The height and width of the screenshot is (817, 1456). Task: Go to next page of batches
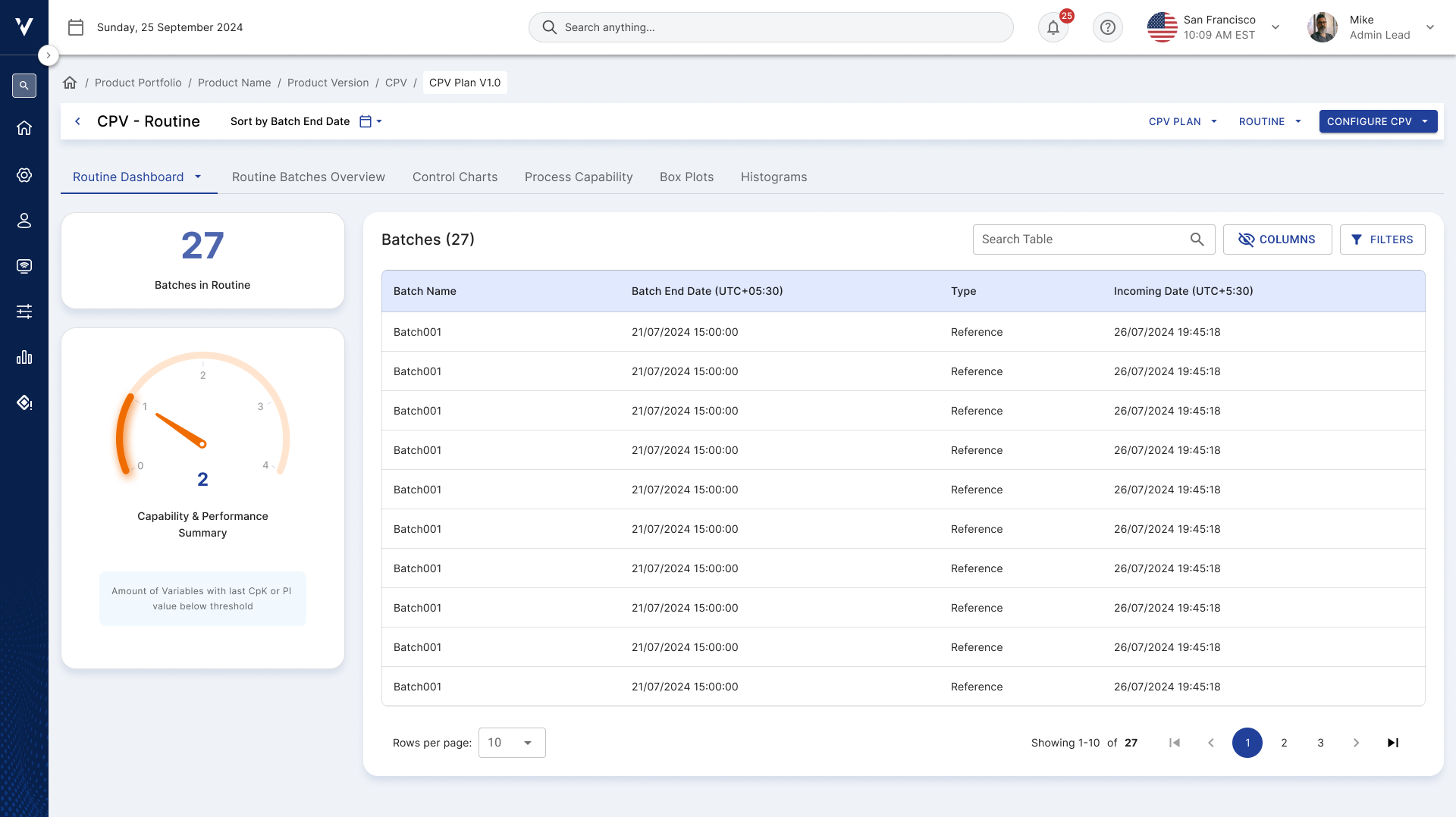coord(1357,743)
